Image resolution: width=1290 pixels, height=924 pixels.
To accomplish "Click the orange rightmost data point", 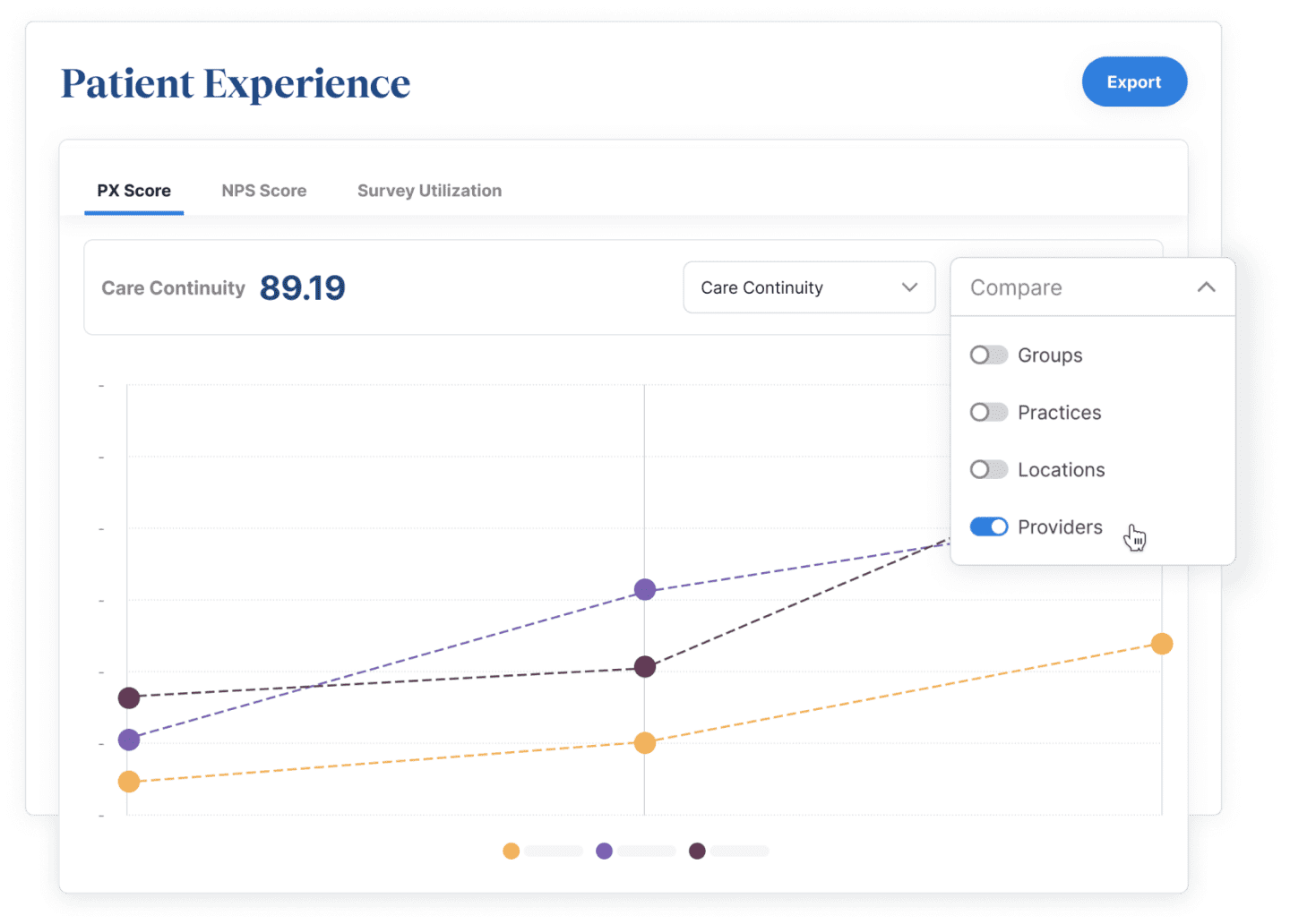I will click(x=1161, y=644).
